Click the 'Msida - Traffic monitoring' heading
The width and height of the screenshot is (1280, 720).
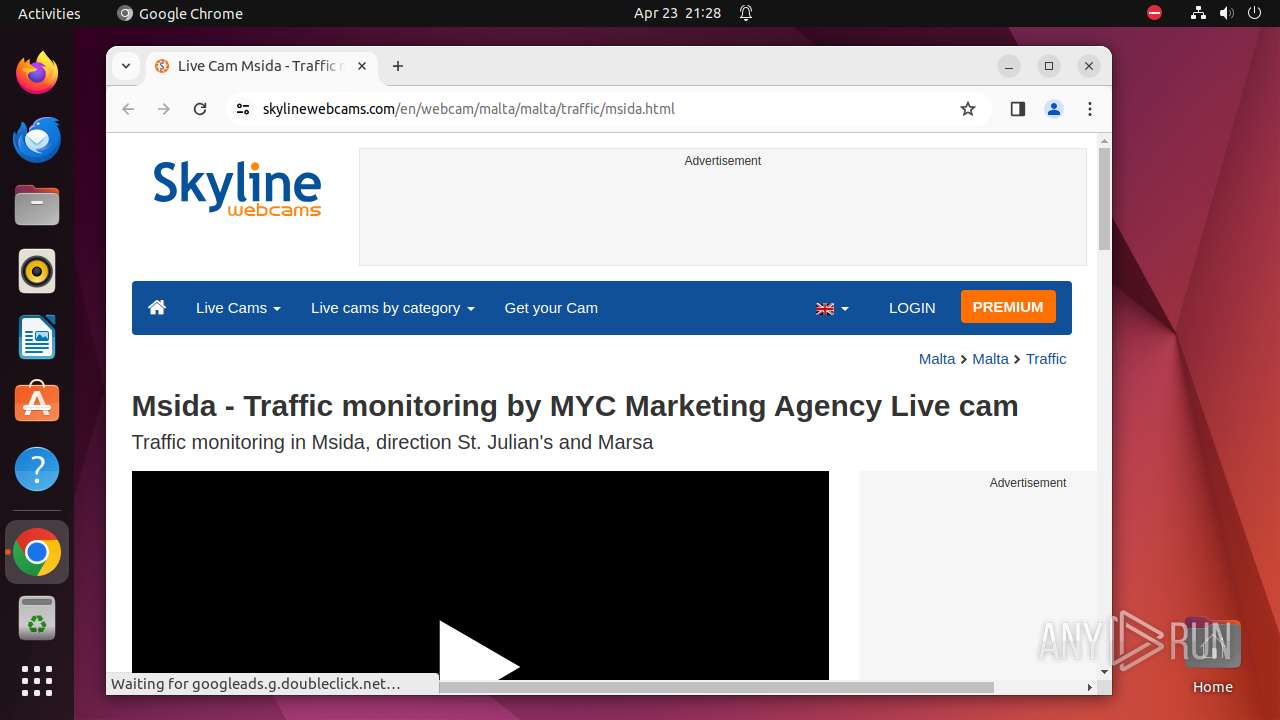[x=575, y=406]
